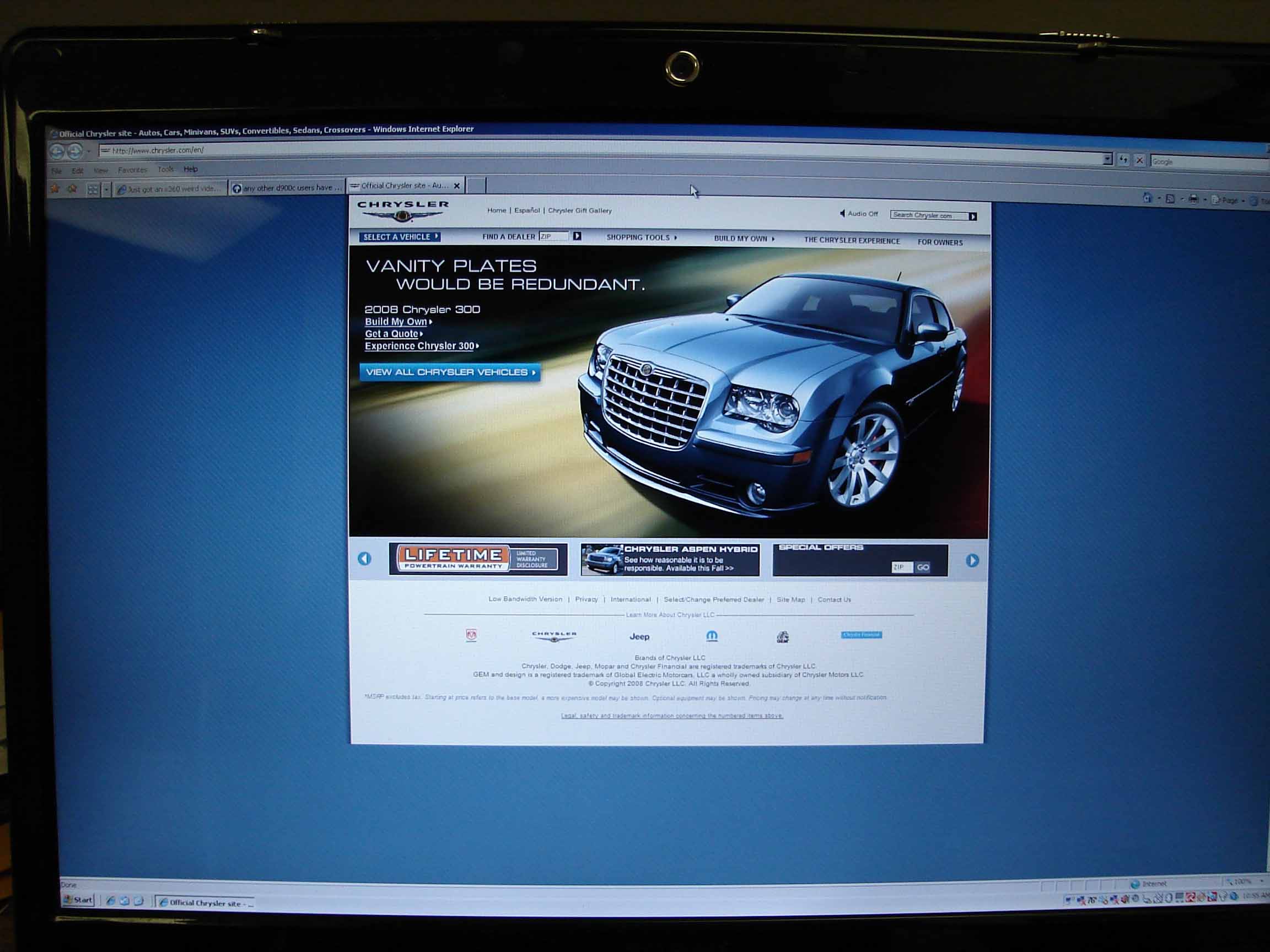Open Favorites Center star icon

(x=55, y=189)
